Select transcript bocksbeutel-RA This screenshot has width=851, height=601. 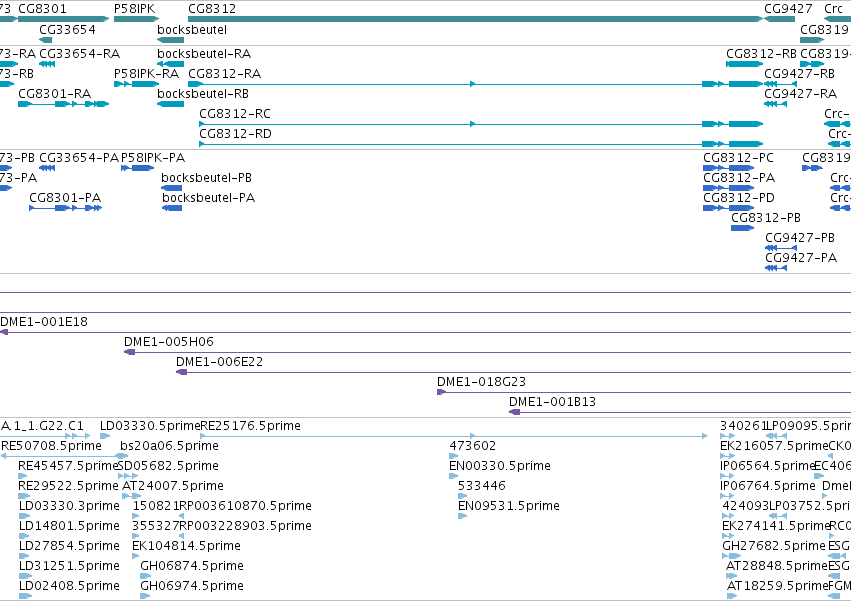170,64
